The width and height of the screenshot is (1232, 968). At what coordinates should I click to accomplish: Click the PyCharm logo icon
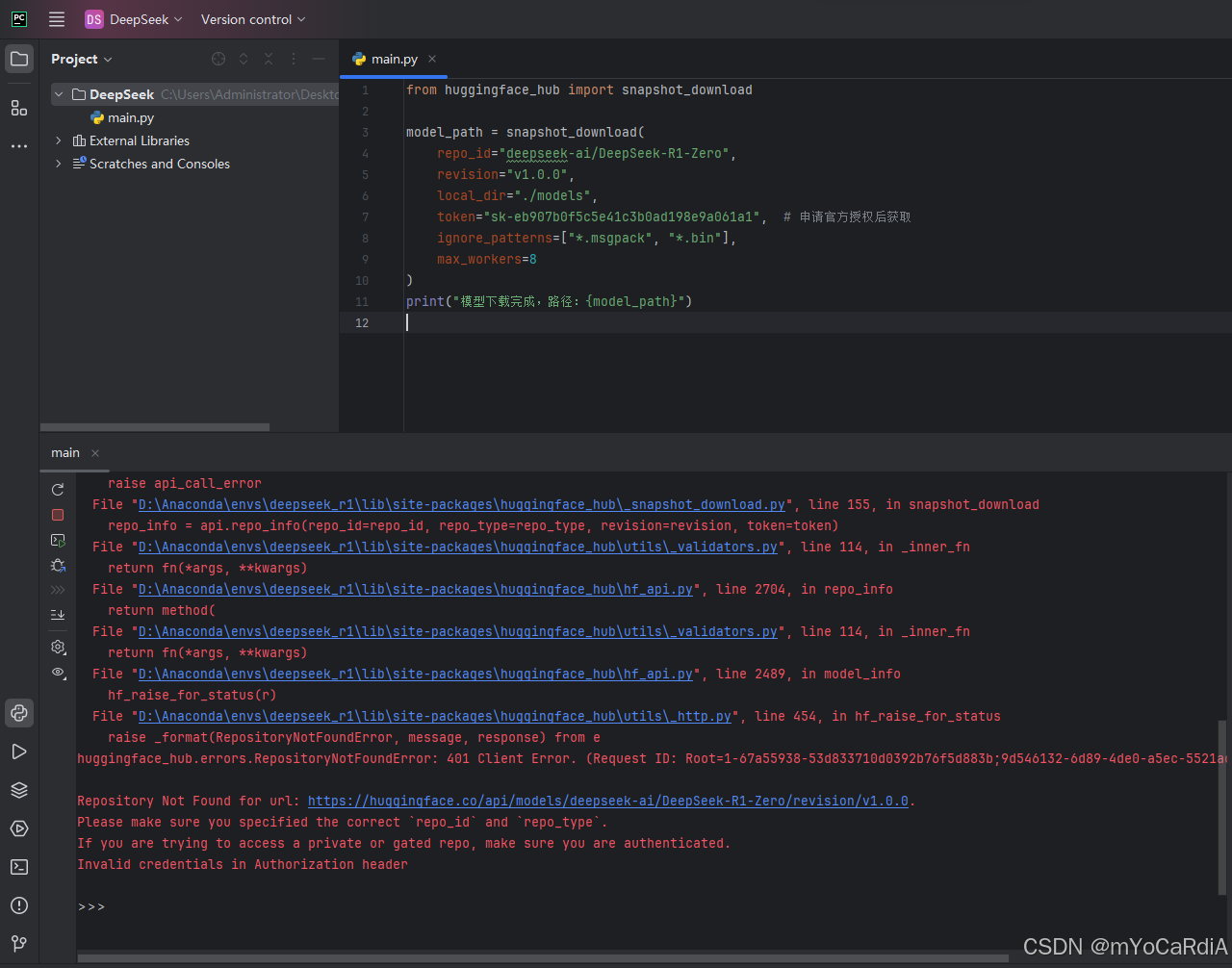point(19,19)
